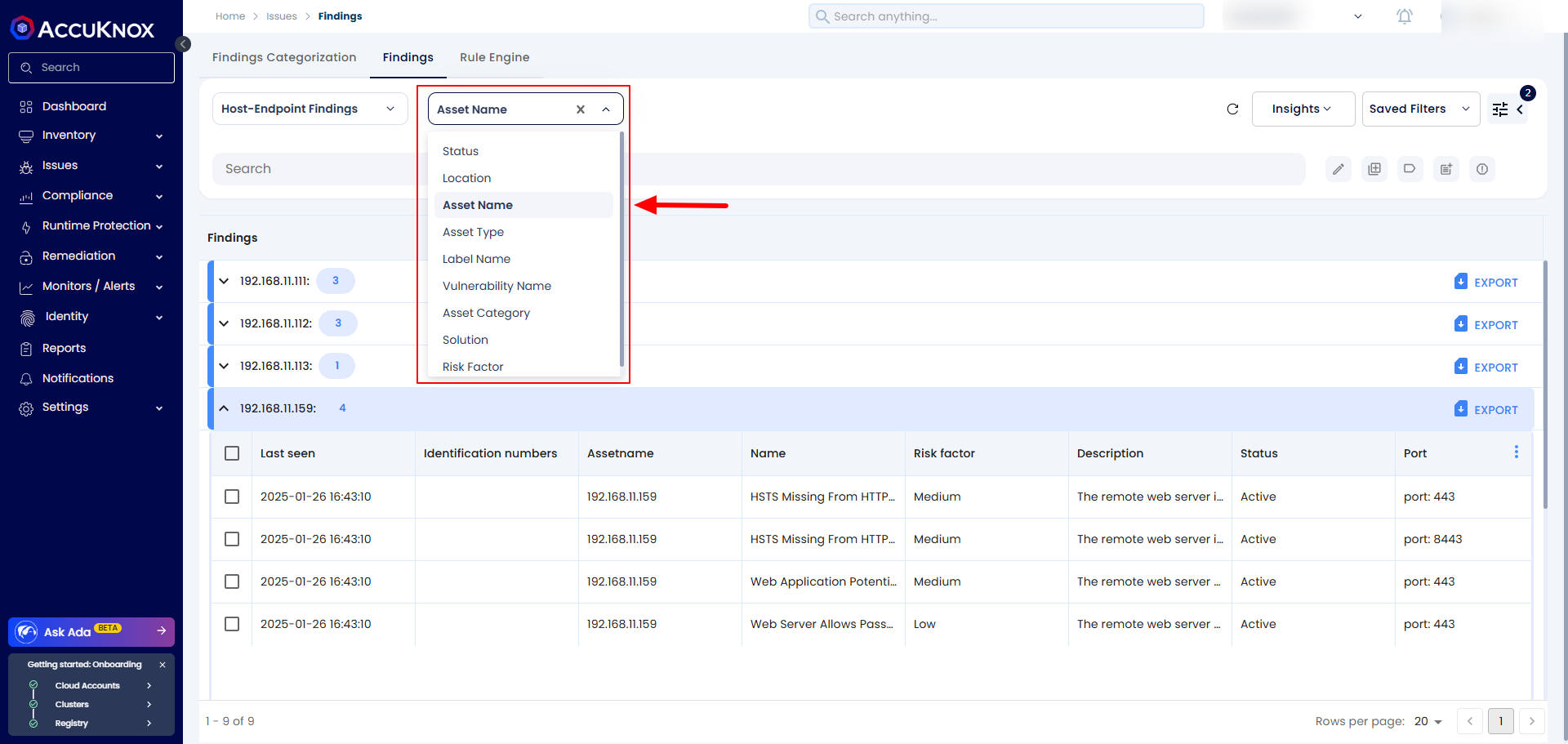
Task: Select Status in group-by list
Action: click(523, 151)
